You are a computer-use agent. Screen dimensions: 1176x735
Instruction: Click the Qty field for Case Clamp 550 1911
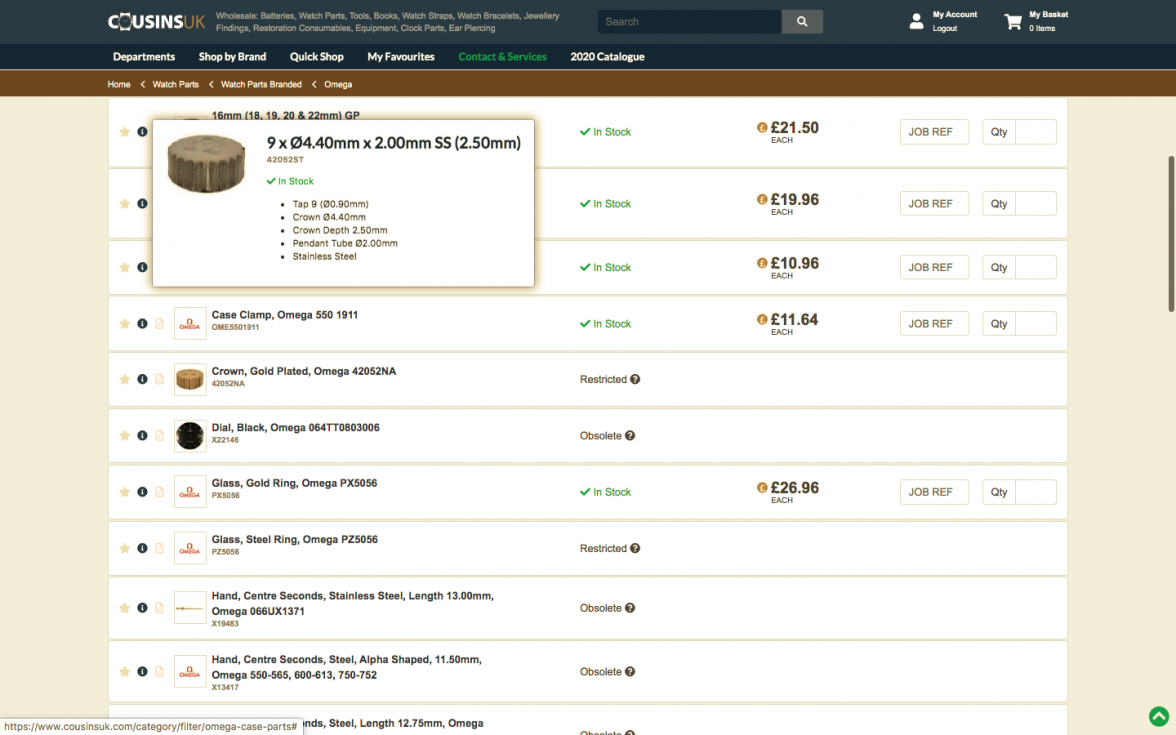coord(1034,323)
